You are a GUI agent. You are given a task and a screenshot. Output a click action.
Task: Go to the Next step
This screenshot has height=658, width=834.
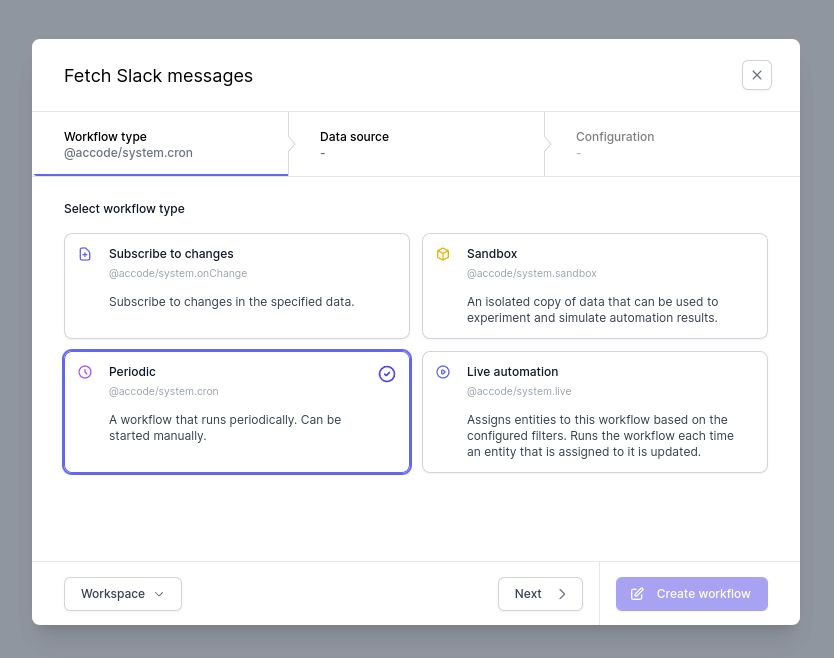[540, 594]
